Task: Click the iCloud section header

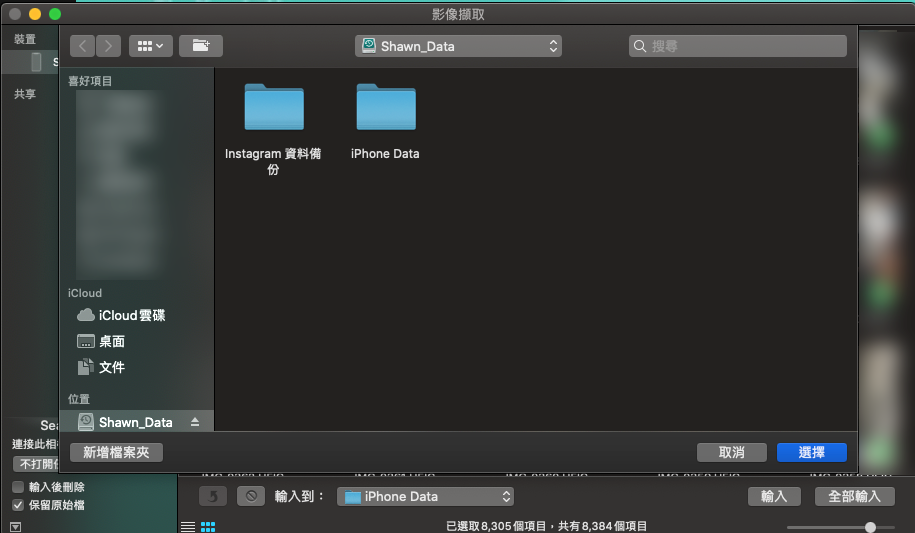Action: (85, 293)
